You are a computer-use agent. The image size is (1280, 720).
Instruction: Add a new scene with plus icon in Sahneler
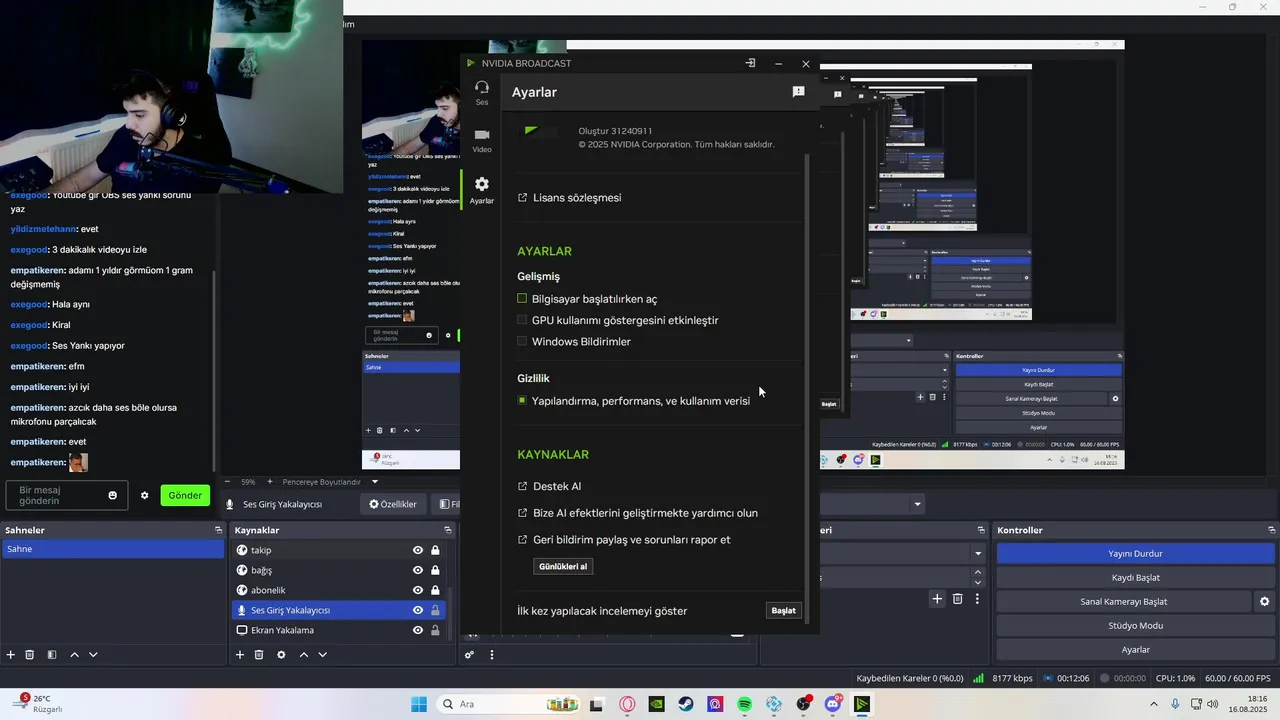[x=11, y=655]
